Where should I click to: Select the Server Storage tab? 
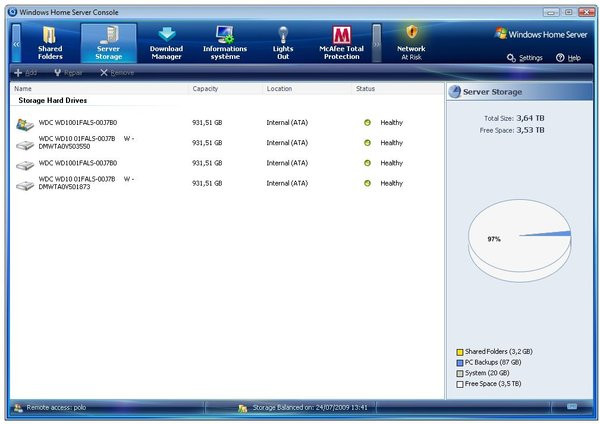pos(109,43)
